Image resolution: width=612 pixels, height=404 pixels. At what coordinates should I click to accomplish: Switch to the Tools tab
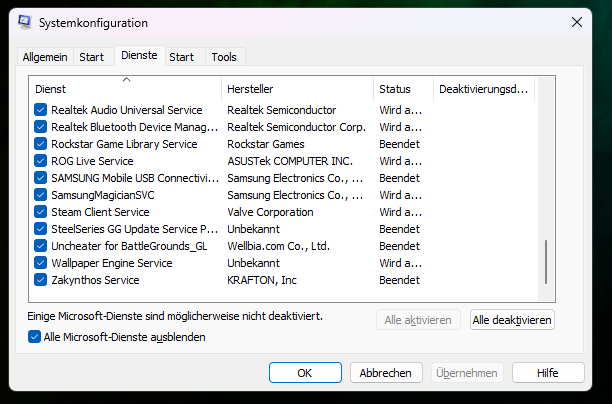pyautogui.click(x=224, y=57)
